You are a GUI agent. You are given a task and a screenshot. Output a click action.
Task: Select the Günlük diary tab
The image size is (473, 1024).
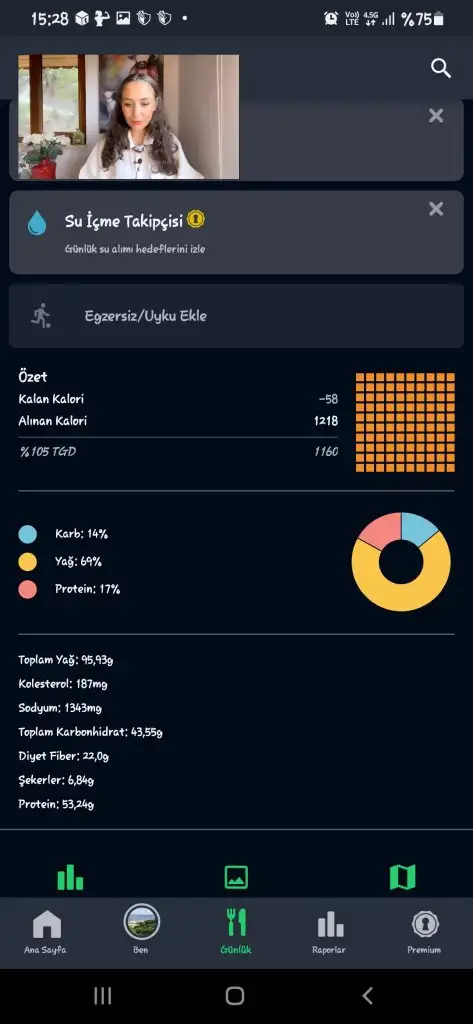236,931
